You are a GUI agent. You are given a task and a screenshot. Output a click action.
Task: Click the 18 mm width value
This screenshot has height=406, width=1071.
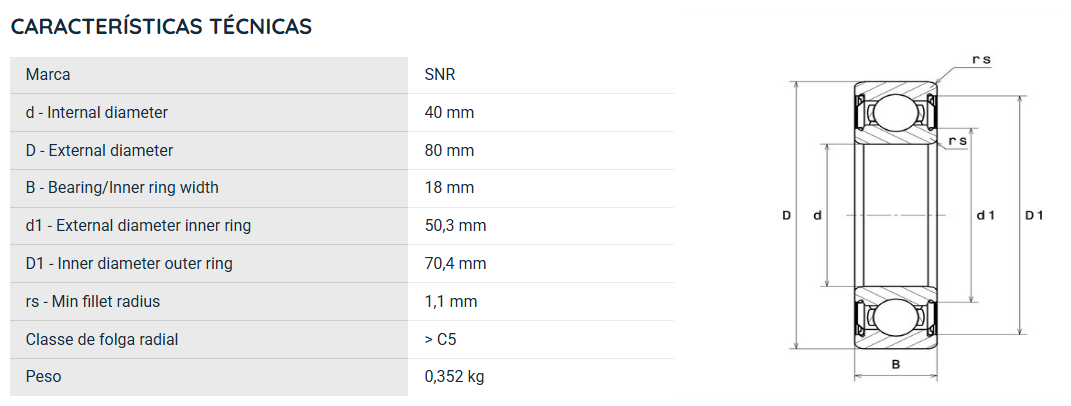(449, 188)
